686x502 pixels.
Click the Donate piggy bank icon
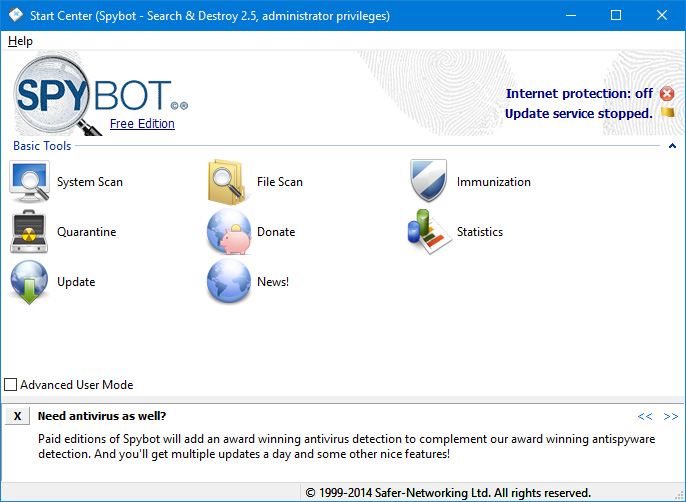[229, 232]
